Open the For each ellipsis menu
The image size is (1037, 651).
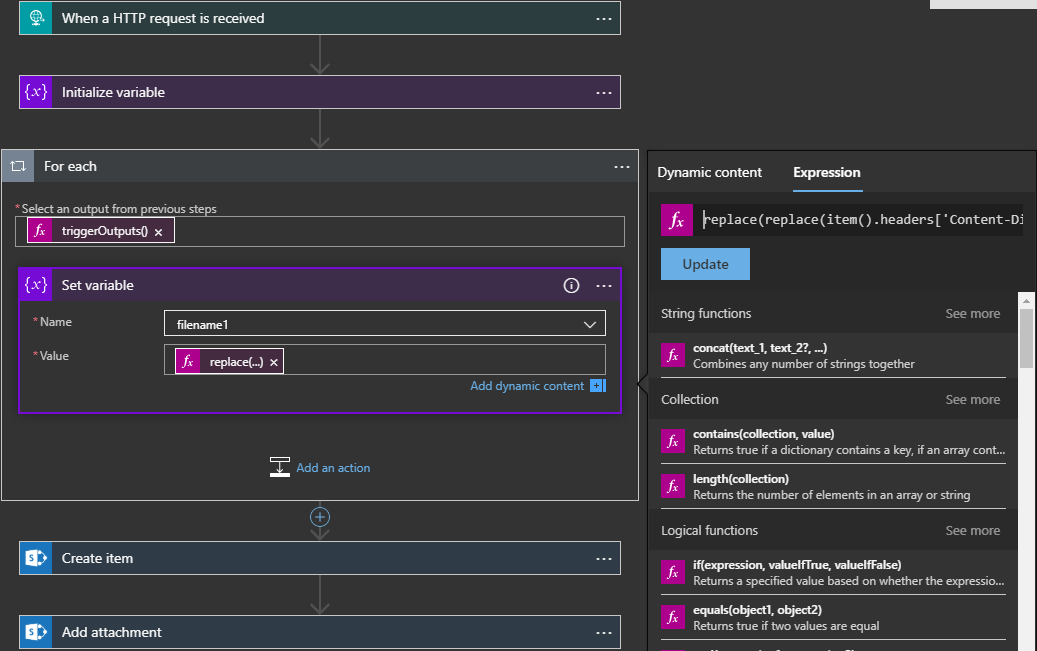pos(621,166)
